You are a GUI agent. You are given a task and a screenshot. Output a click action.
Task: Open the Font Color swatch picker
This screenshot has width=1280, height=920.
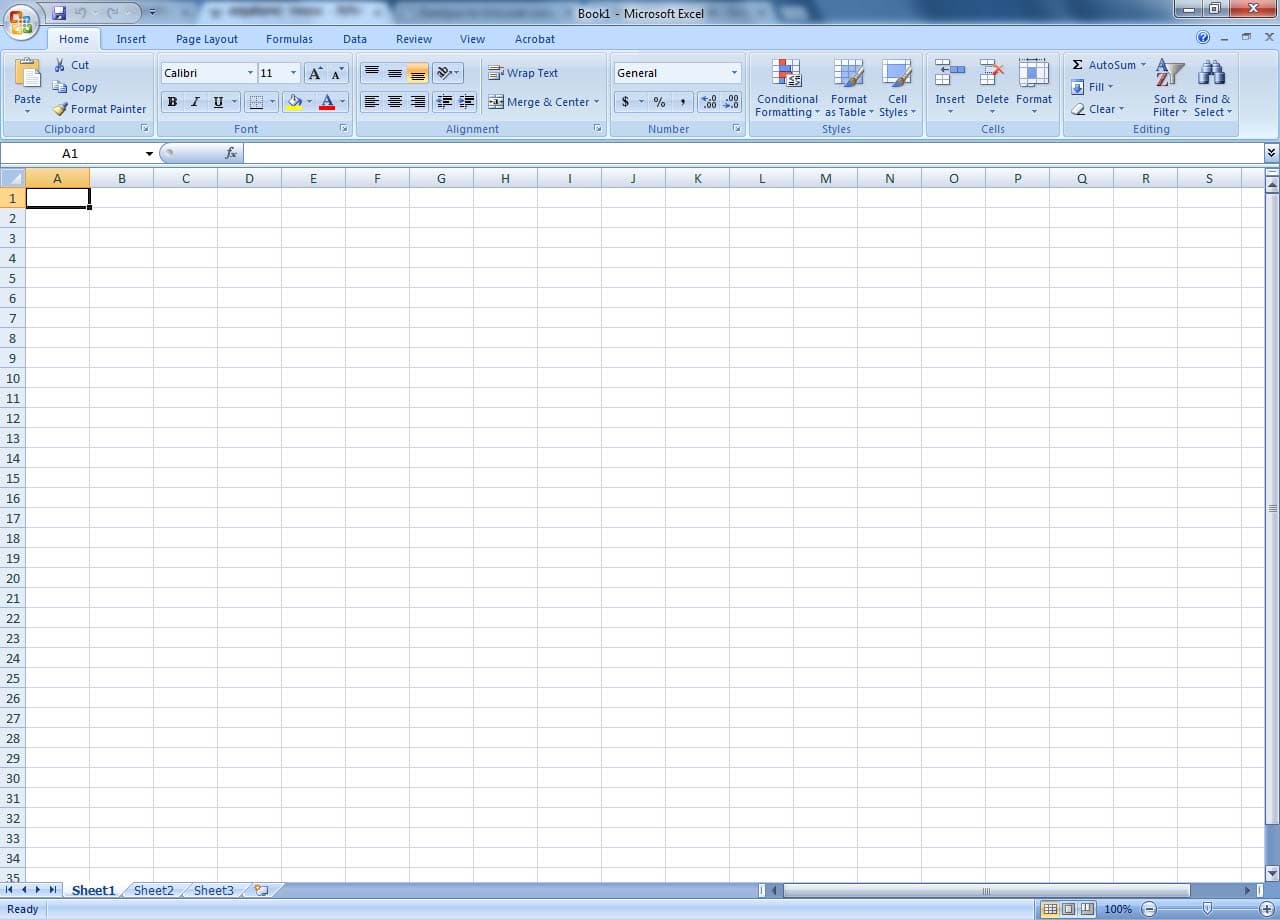click(340, 102)
